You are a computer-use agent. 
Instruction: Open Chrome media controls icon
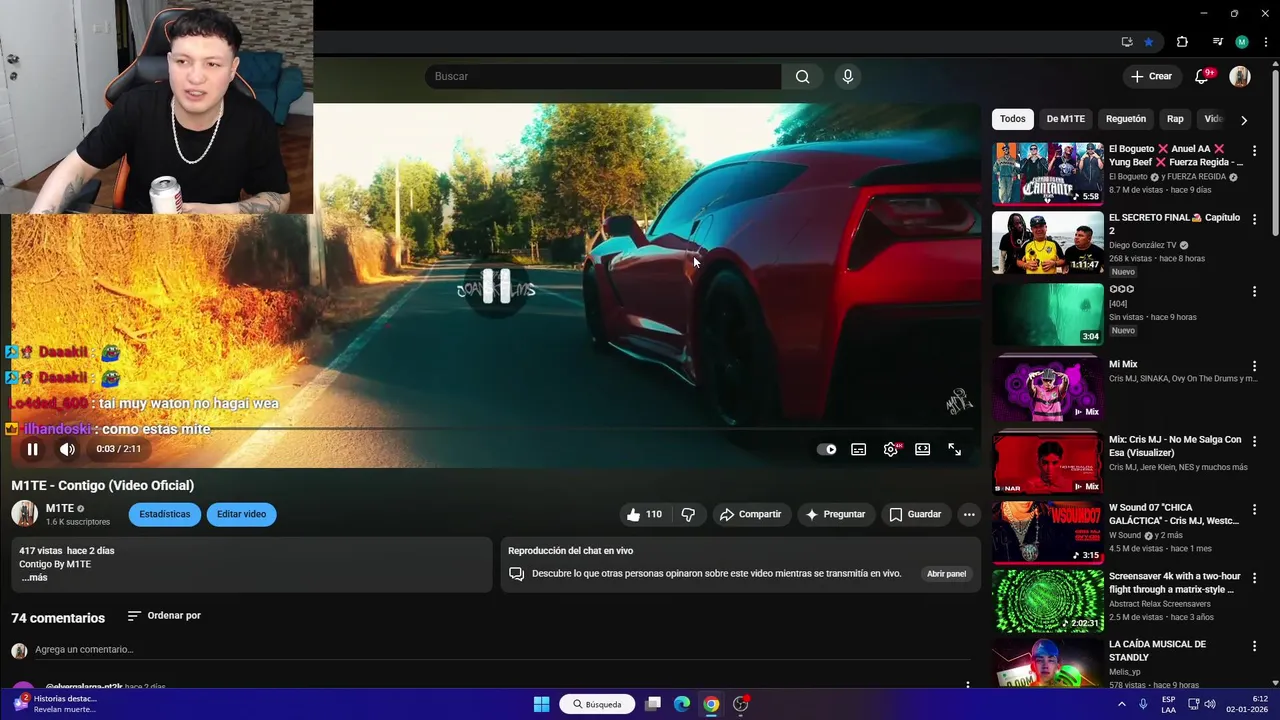[x=1217, y=42]
